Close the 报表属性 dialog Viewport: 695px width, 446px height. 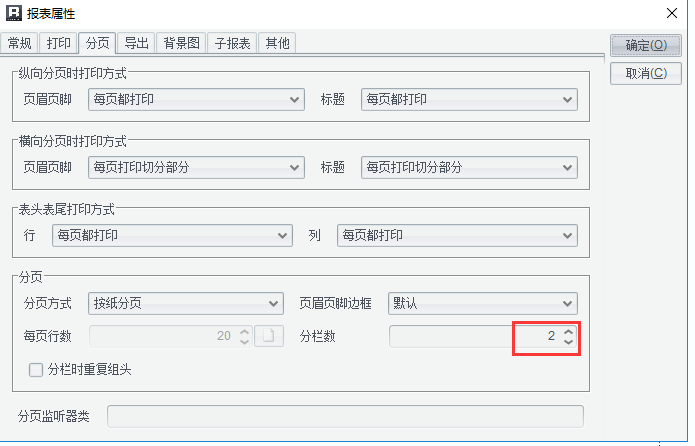(672, 13)
